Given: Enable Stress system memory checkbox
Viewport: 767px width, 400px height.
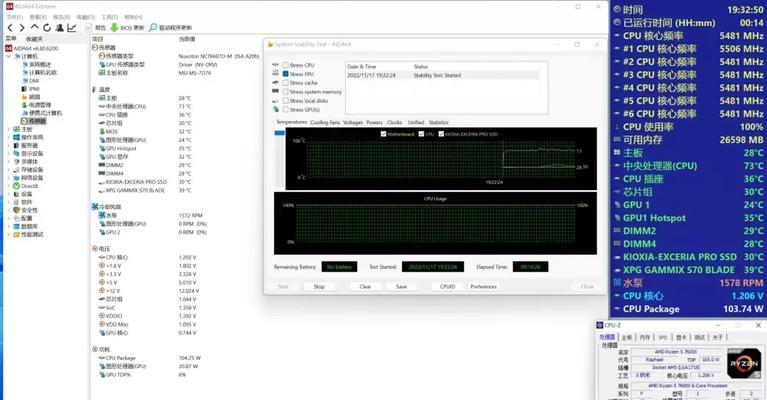Looking at the screenshot, I should point(286,91).
